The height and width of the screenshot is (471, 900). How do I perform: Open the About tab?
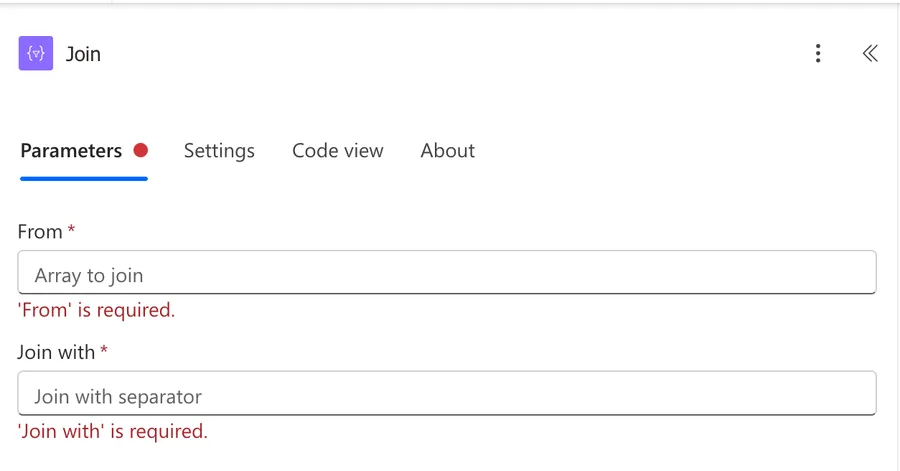(x=448, y=150)
